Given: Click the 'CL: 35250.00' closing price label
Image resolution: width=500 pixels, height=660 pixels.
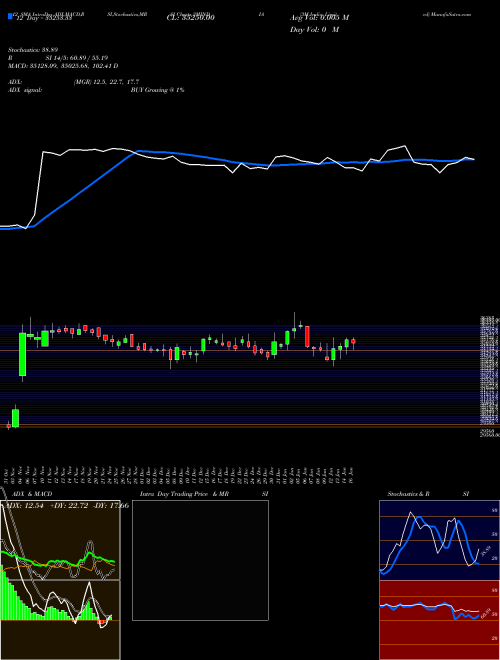Looking at the screenshot, I should tap(191, 18).
